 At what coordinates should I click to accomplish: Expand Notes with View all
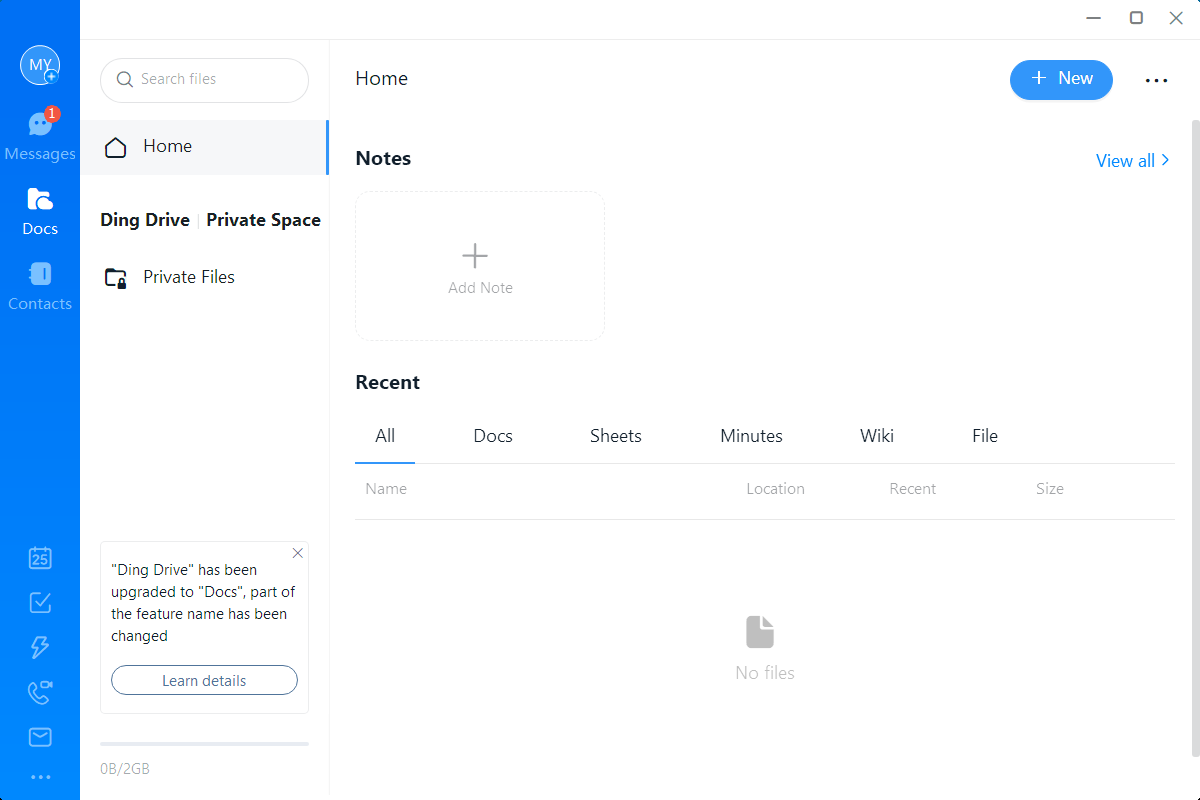[1132, 161]
